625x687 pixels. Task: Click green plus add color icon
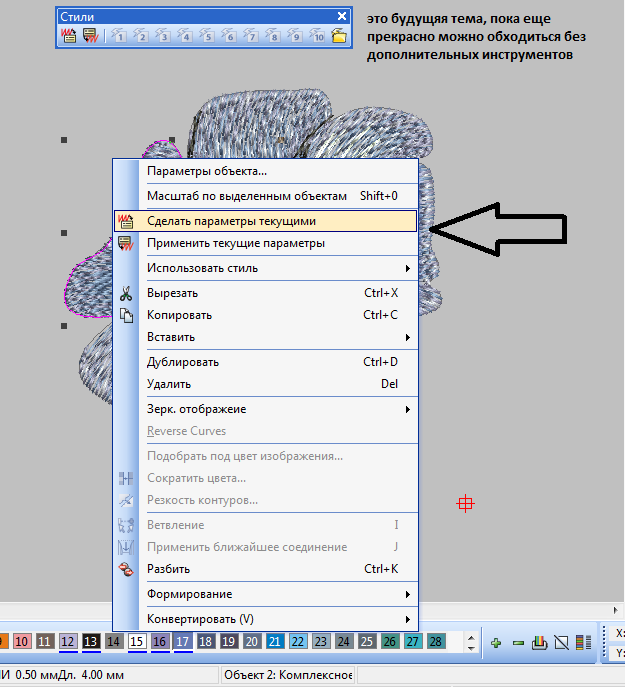click(496, 643)
